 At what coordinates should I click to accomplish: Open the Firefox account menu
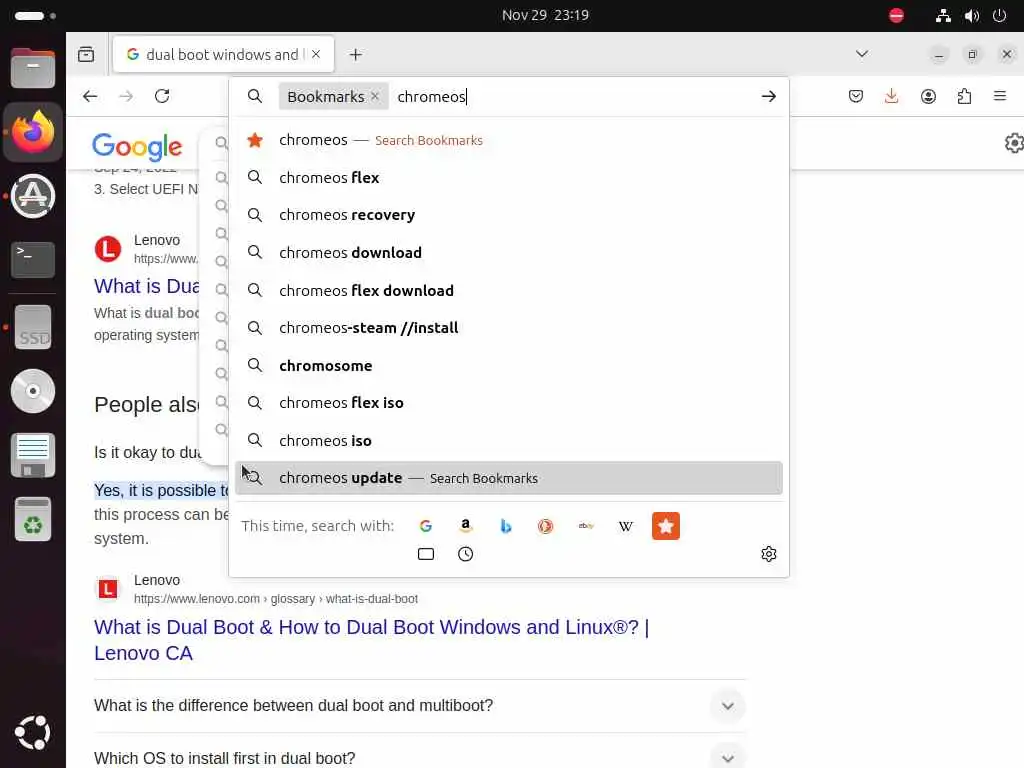coord(928,97)
